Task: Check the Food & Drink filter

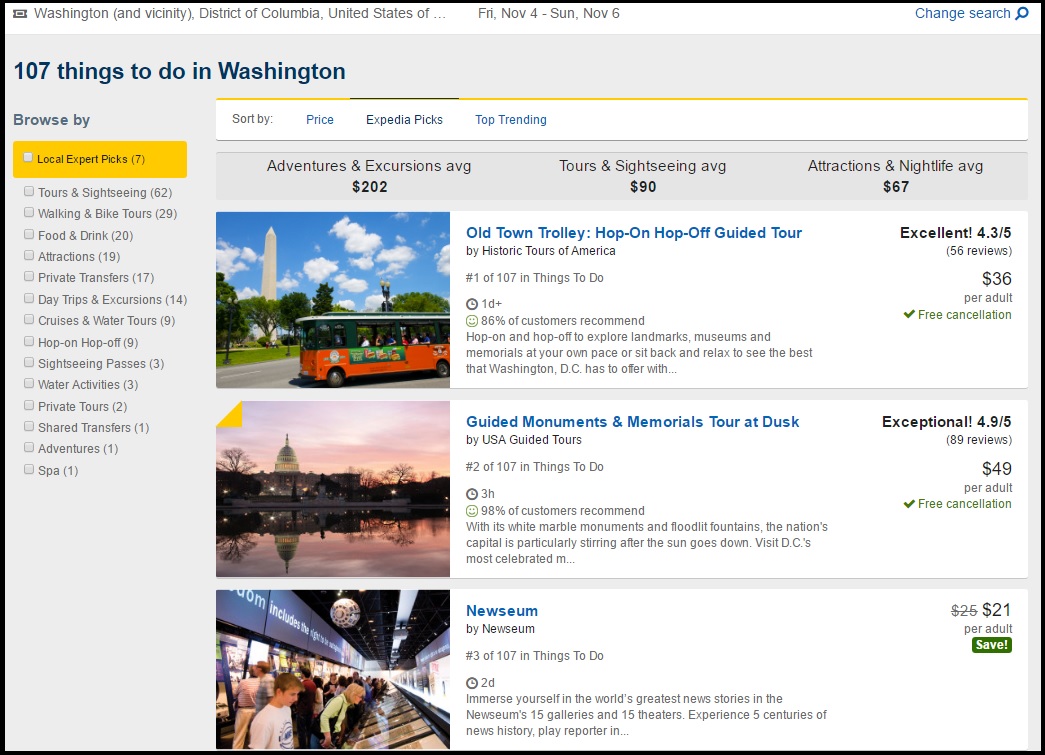Action: coord(28,234)
